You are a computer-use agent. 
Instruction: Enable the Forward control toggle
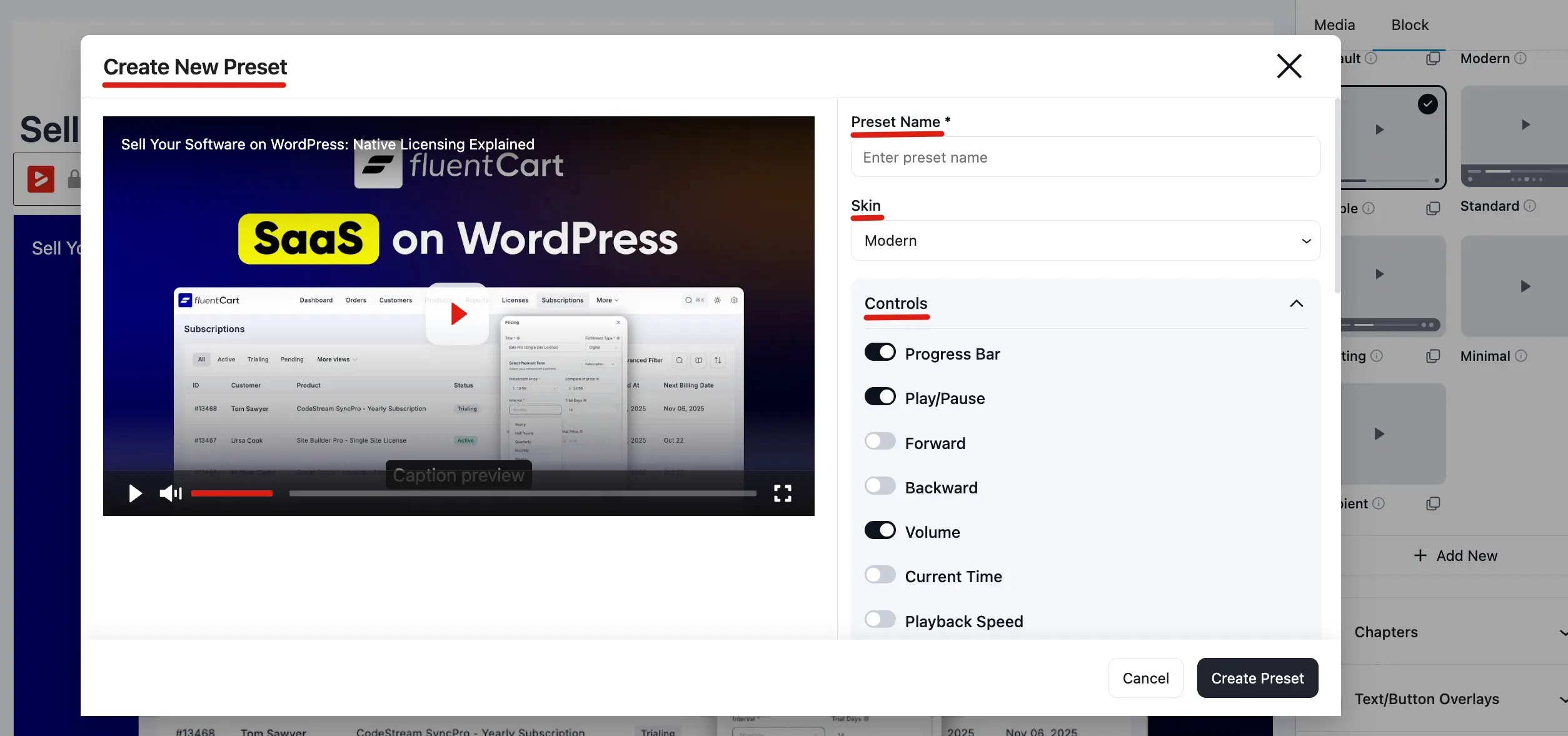click(x=880, y=441)
